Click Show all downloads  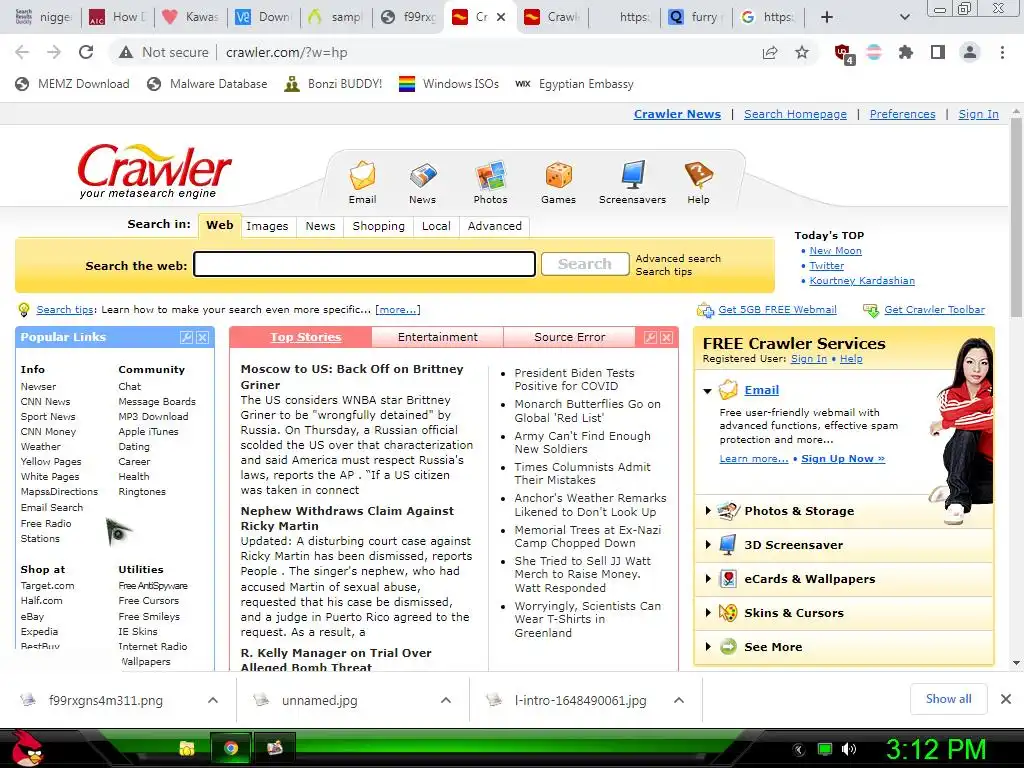pyautogui.click(x=948, y=699)
